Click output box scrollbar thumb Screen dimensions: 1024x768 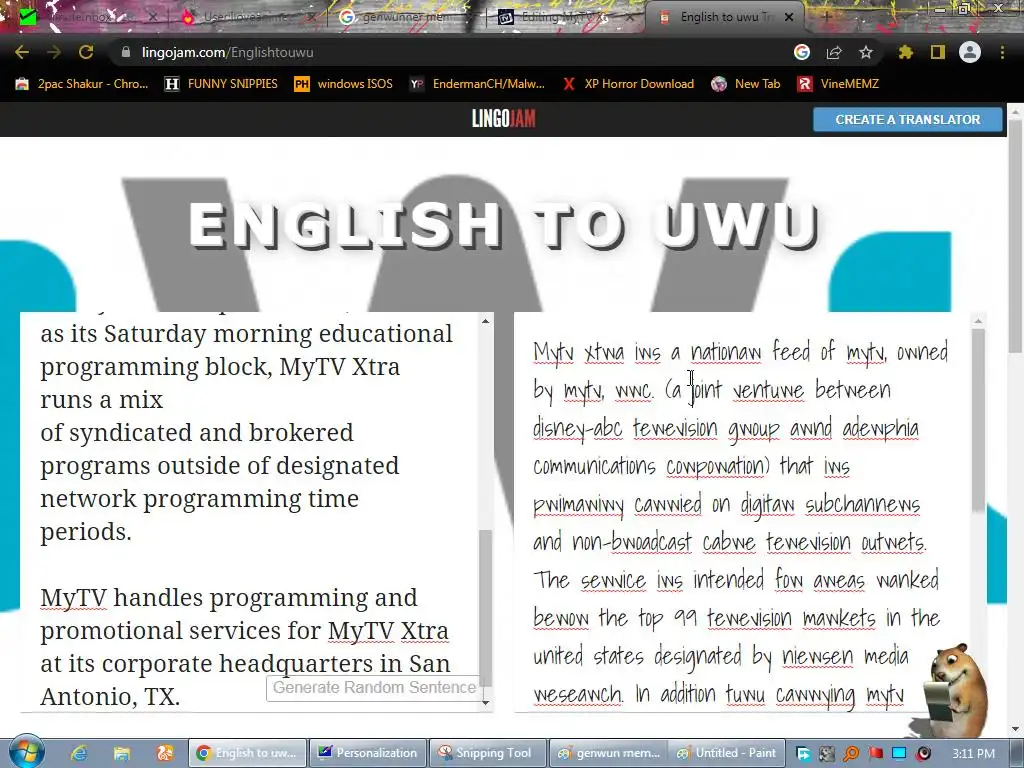978,421
